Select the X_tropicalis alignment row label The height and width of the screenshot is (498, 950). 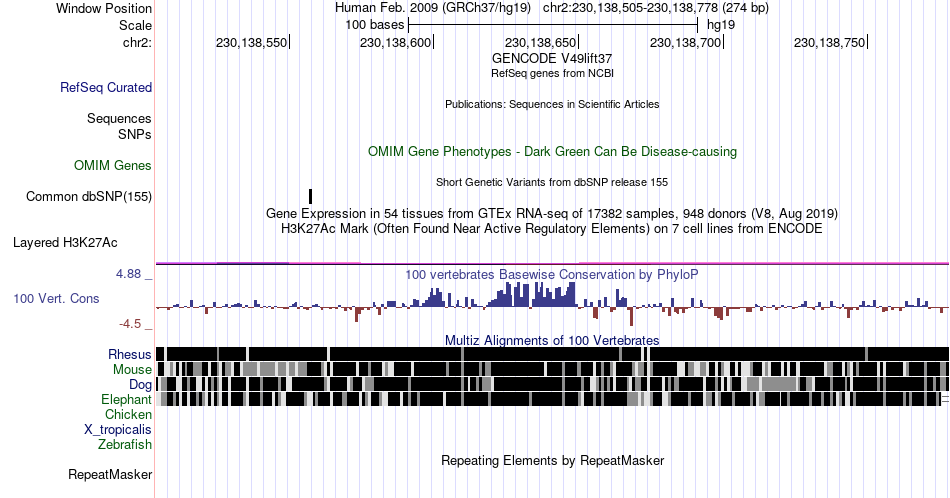click(x=118, y=430)
